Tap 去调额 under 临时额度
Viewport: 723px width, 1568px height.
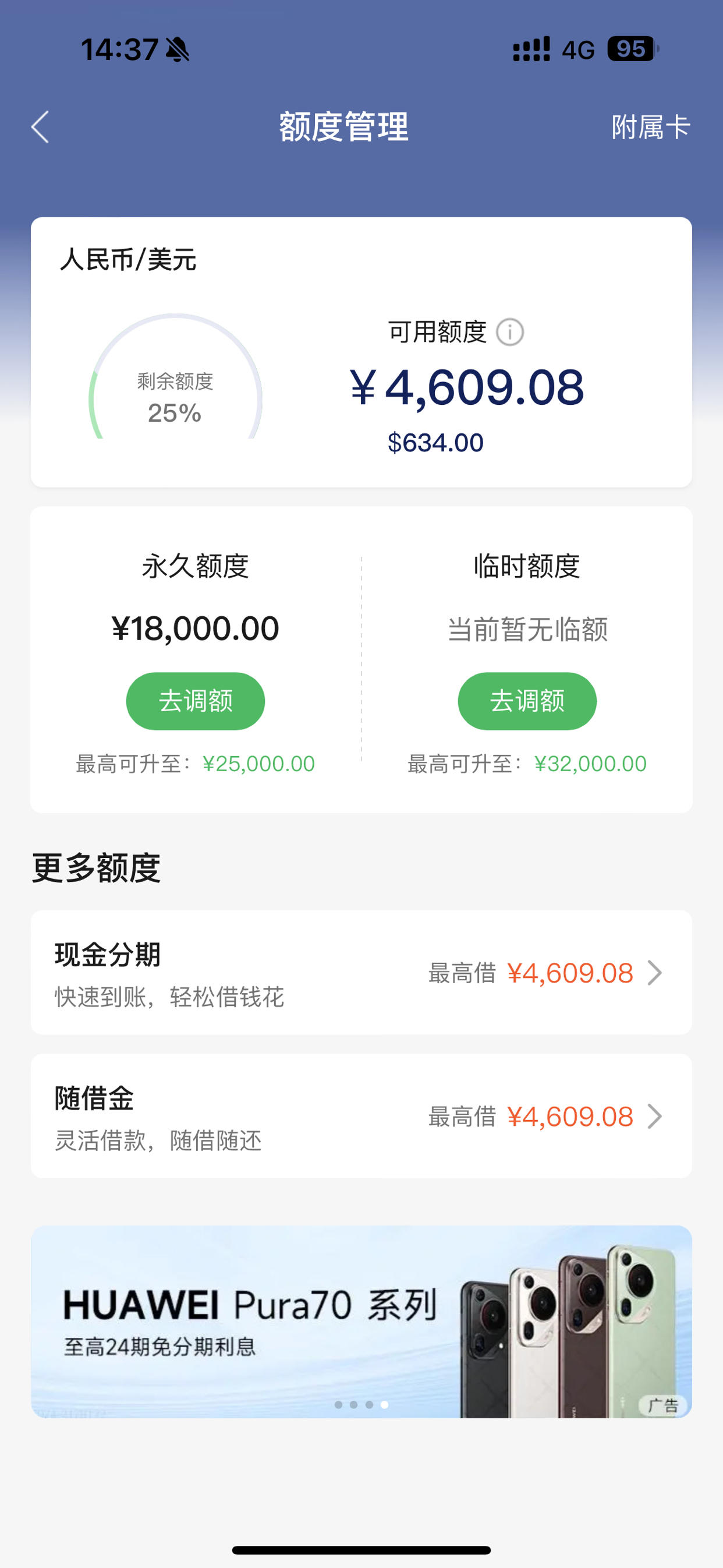527,701
